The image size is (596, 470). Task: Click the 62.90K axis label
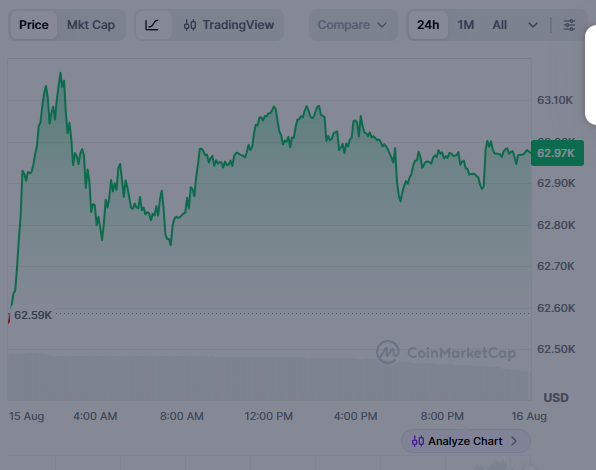(x=556, y=183)
